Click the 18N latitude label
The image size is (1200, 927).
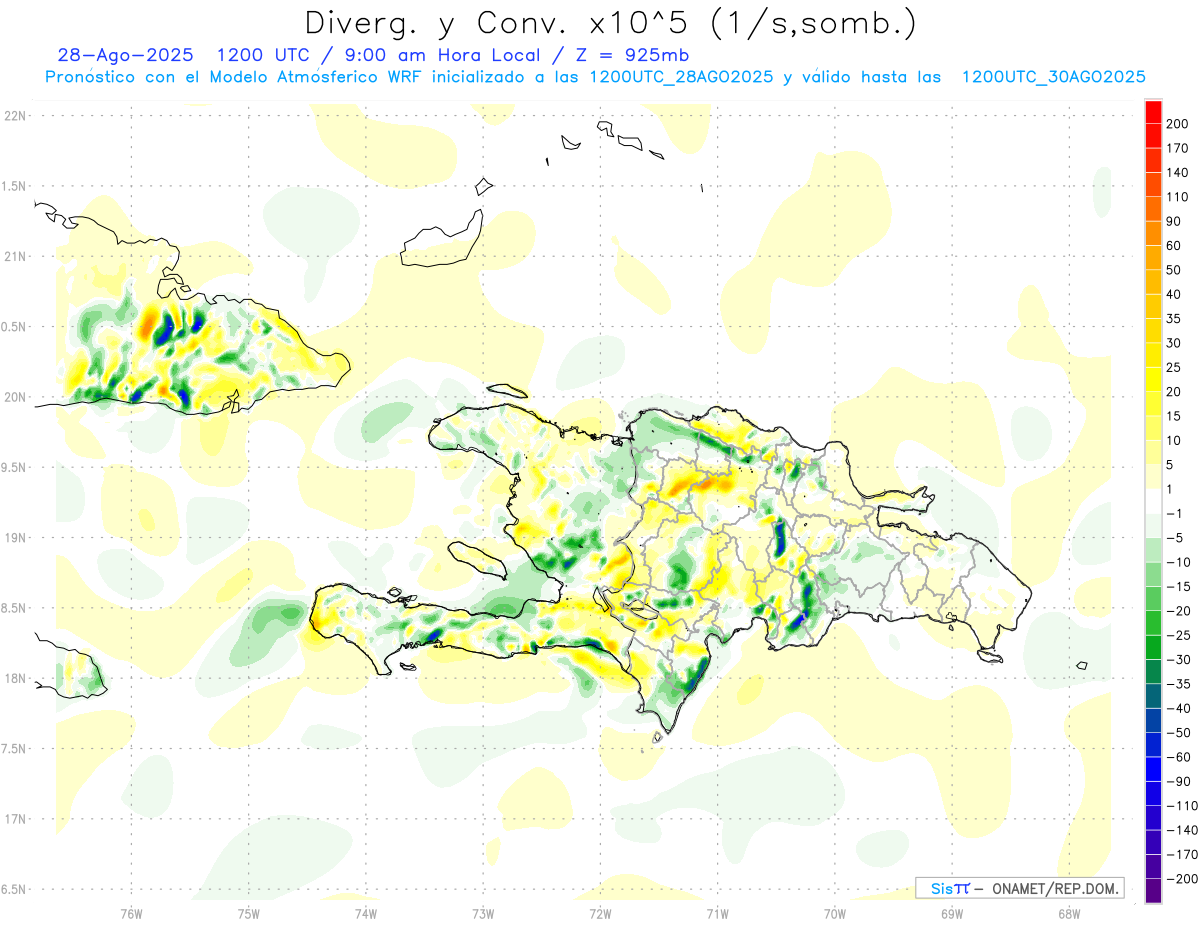pos(15,678)
